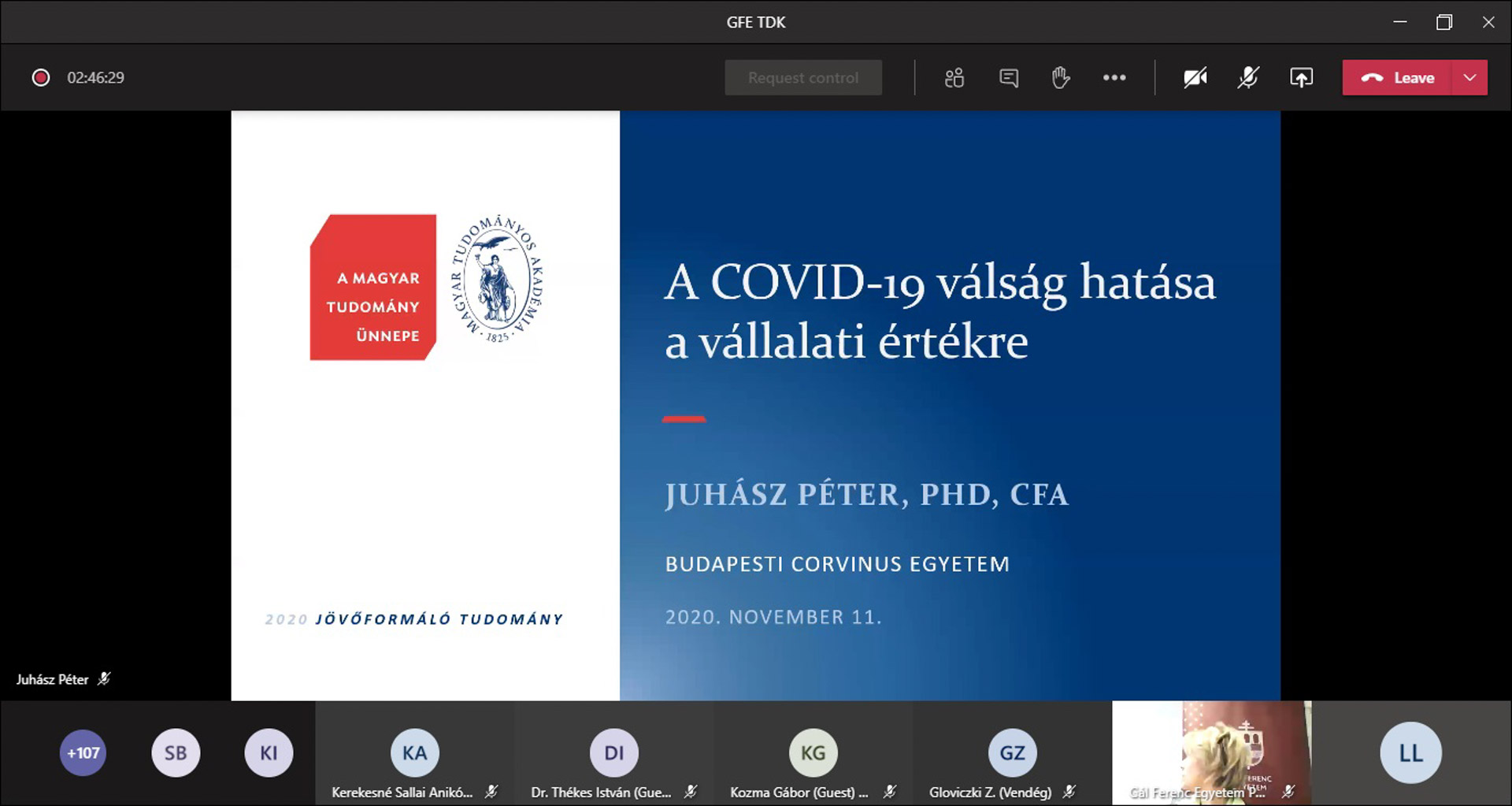Screen dimensions: 1512x806
Task: Click the red Leave button
Action: (1398, 77)
